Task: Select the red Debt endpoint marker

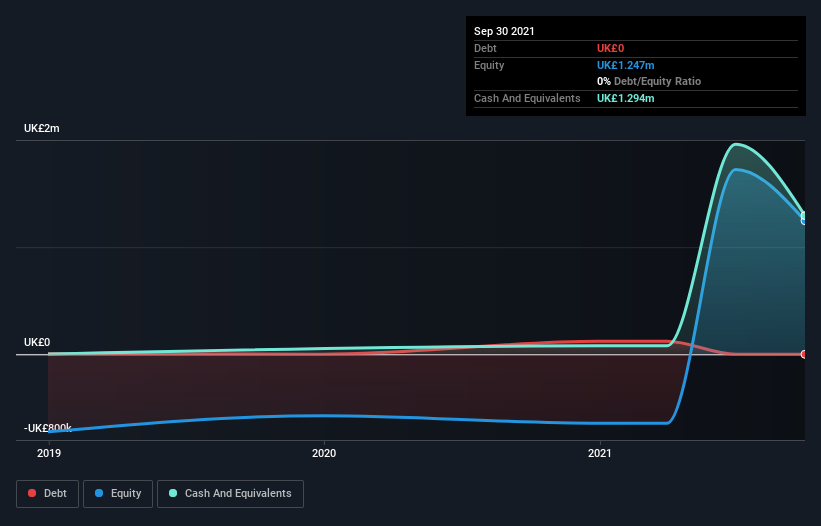Action: tap(804, 354)
